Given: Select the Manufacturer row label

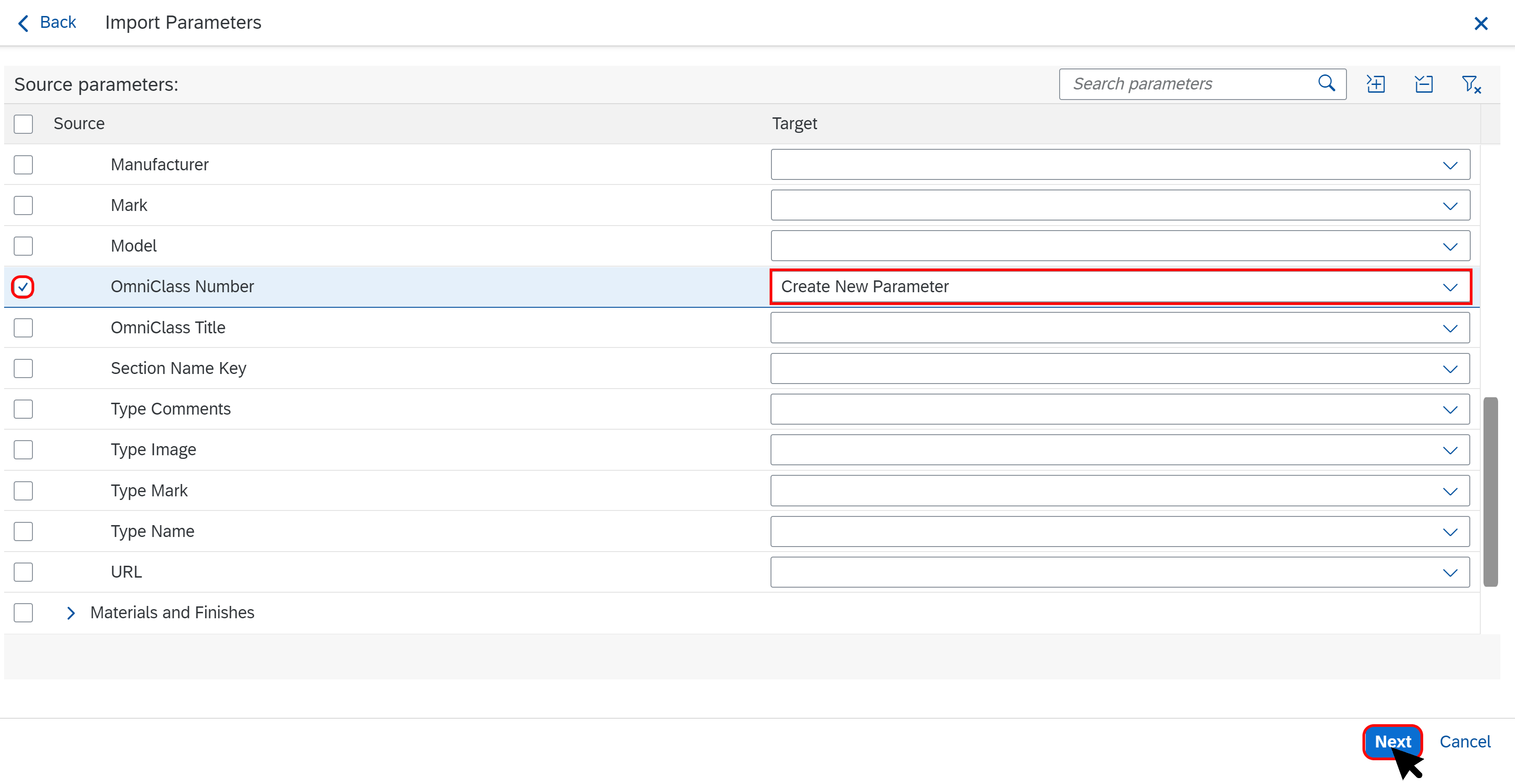Looking at the screenshot, I should click(x=159, y=165).
